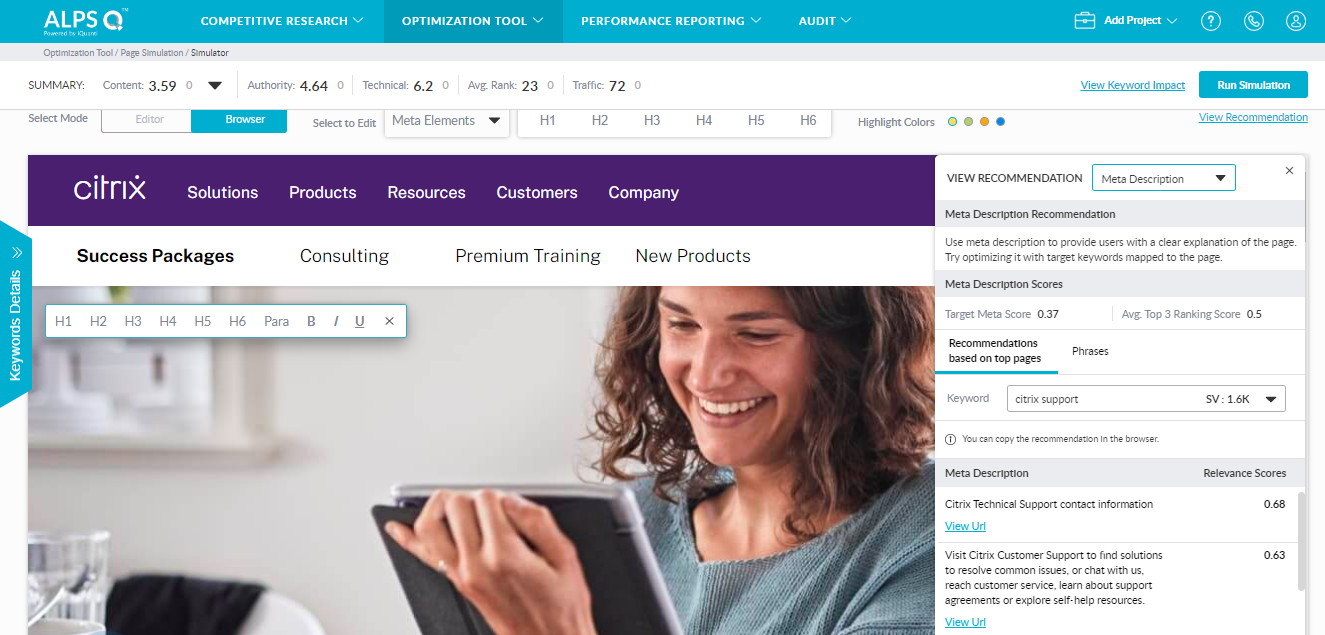1325x635 pixels.
Task: Click the recommendations list scrollbar
Action: 1301,540
